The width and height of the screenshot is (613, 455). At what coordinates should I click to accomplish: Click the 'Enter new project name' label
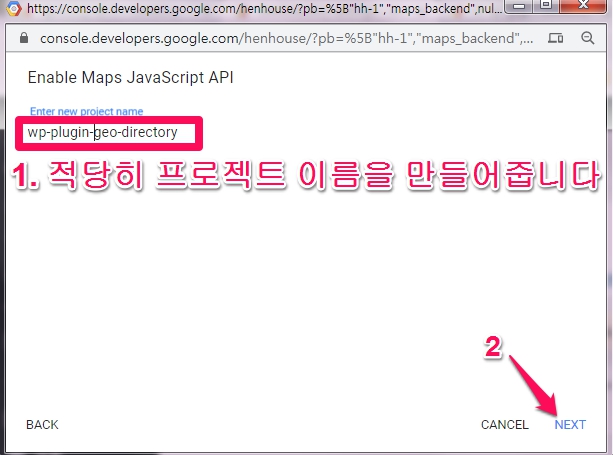[x=86, y=111]
